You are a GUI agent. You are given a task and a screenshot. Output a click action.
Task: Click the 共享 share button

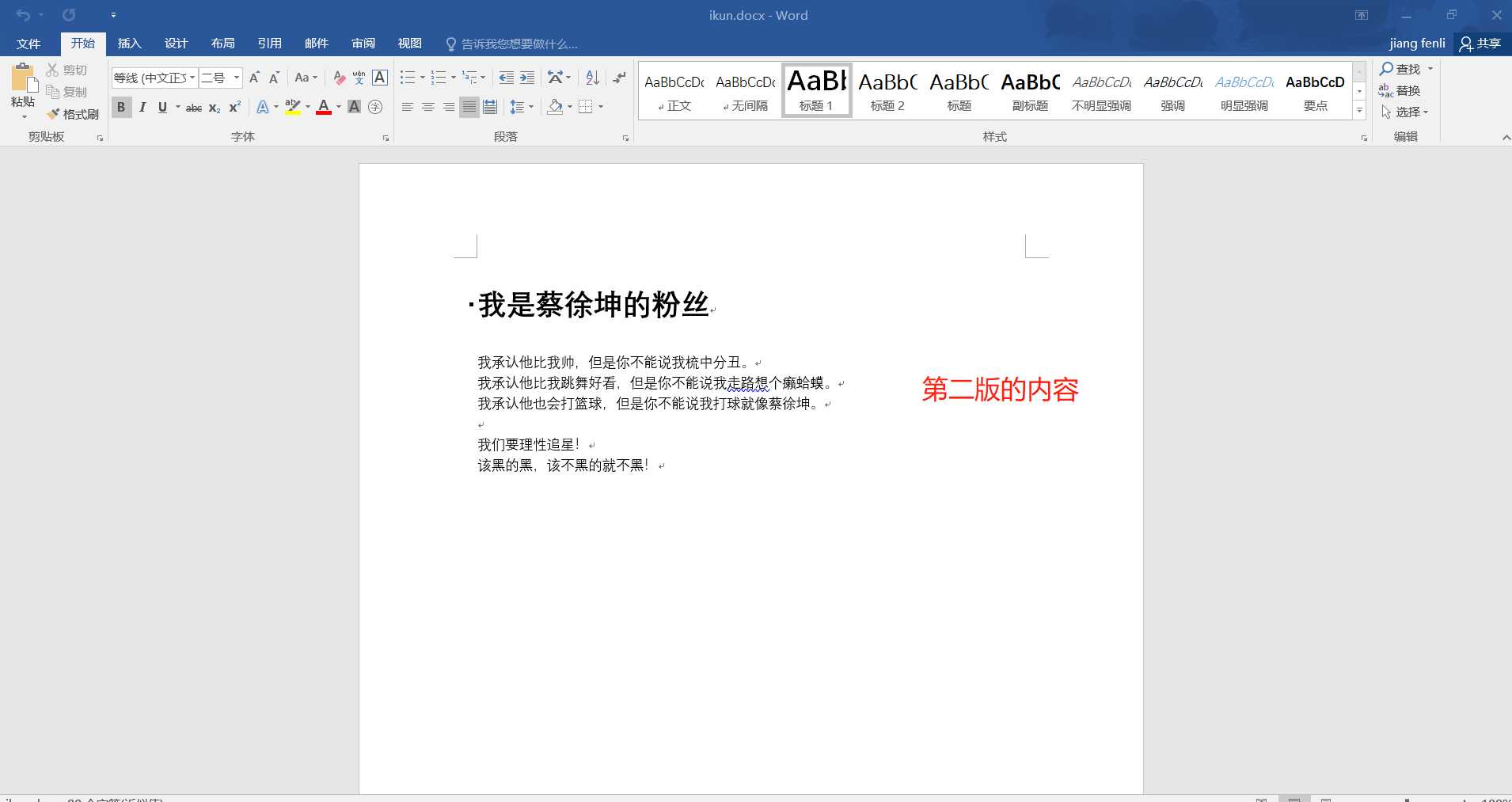coord(1480,44)
